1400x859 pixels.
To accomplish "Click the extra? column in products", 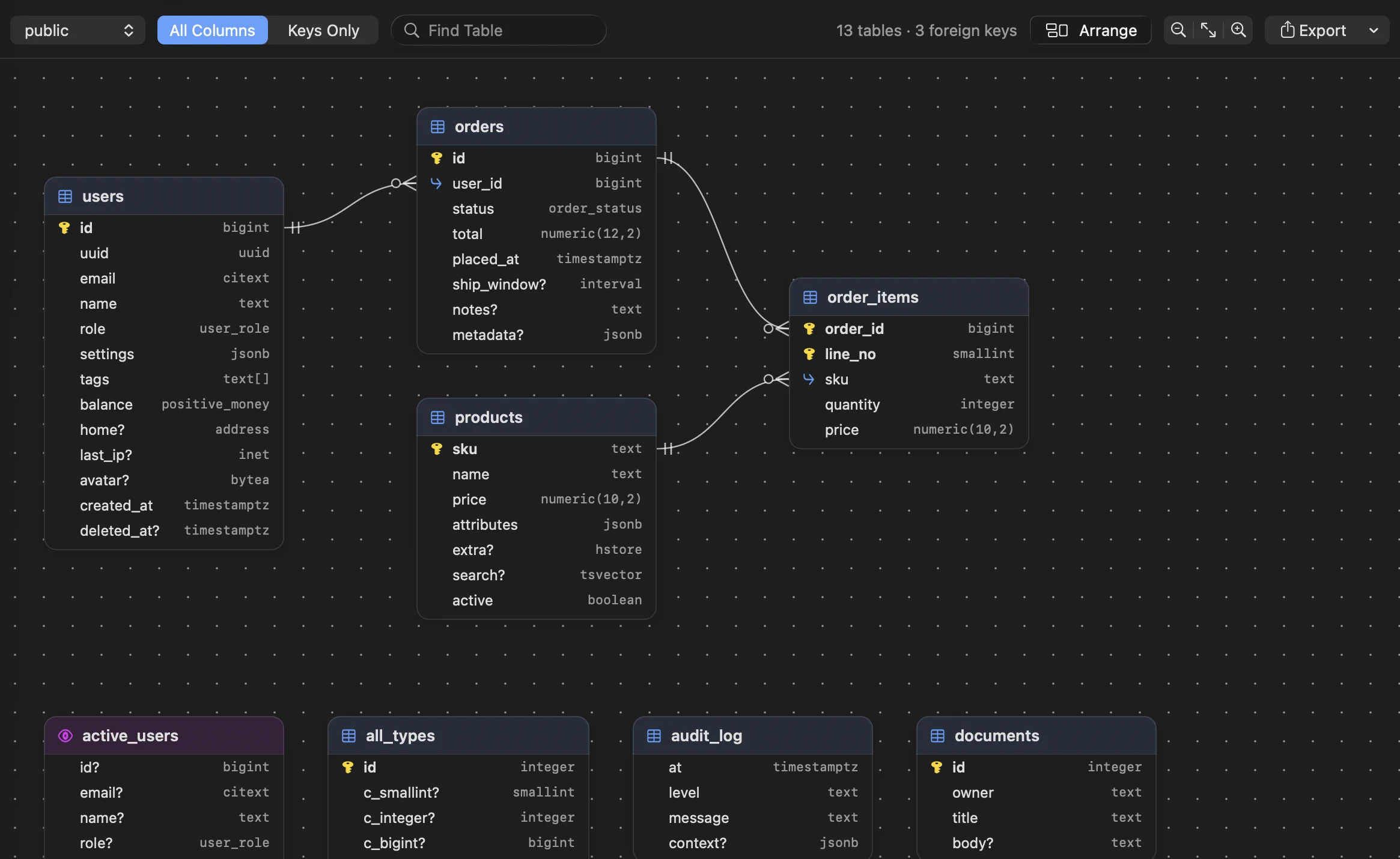I will click(x=537, y=550).
